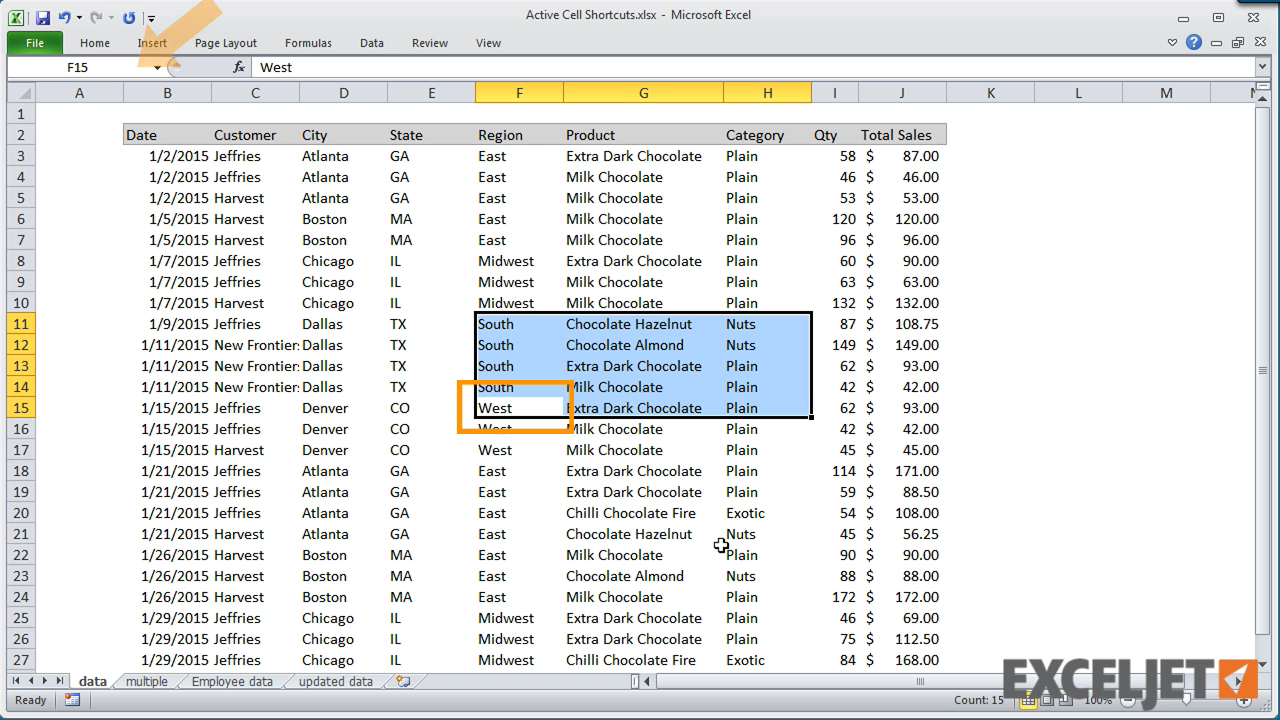Toggle Normal view in the status bar
The width and height of the screenshot is (1280, 720).
(1029, 700)
